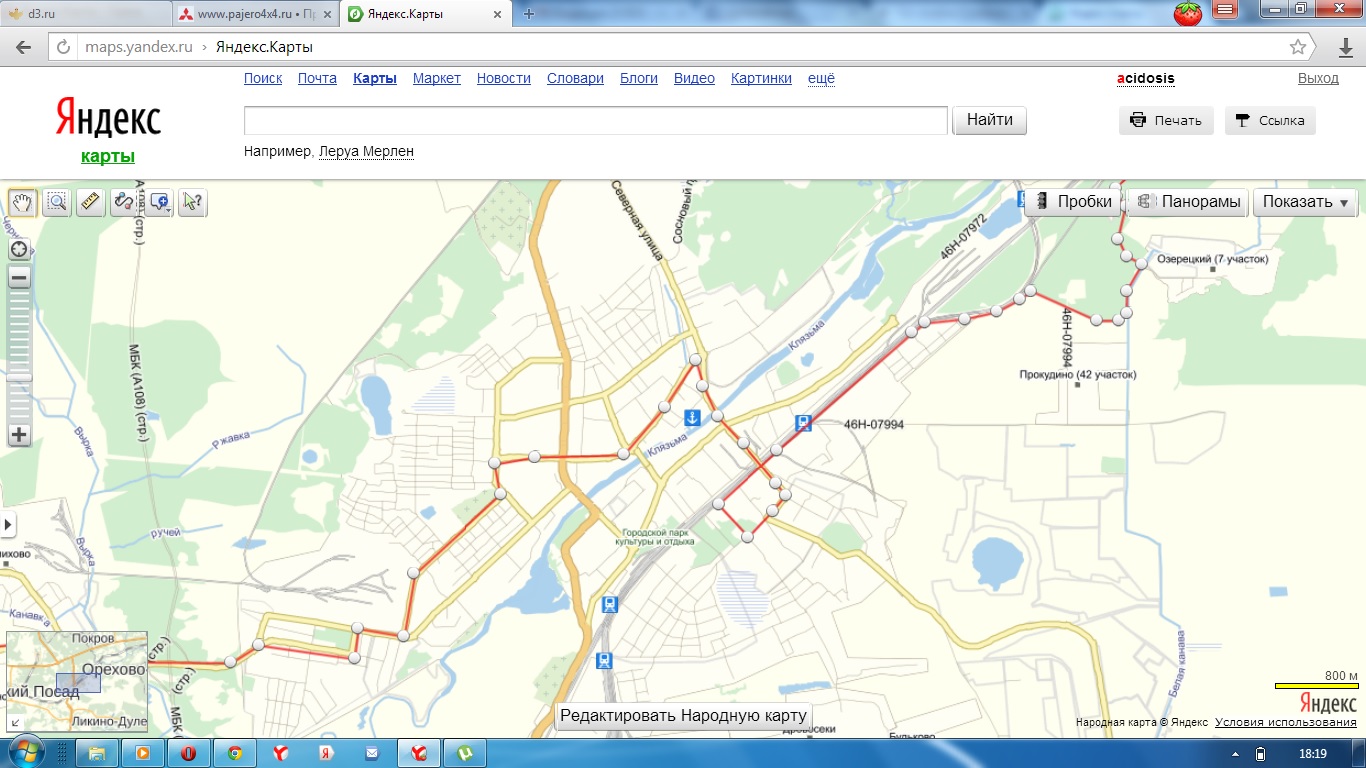Image resolution: width=1366 pixels, height=768 pixels.
Task: Open the Блоги service link
Action: pyautogui.click(x=639, y=78)
